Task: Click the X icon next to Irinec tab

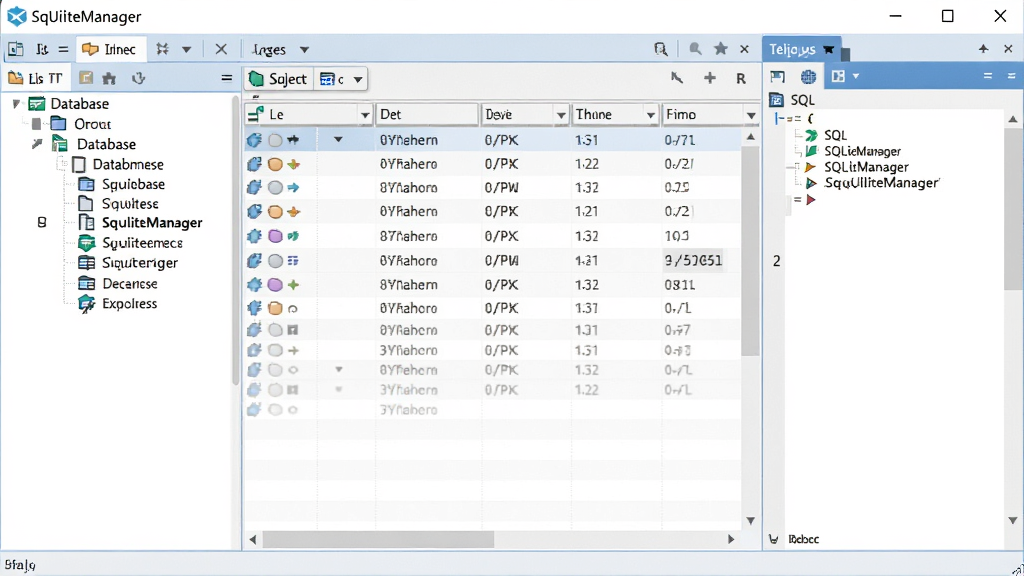Action: pyautogui.click(x=221, y=49)
